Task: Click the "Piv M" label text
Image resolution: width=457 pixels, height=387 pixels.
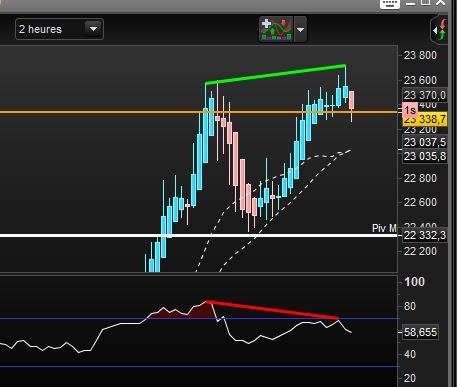Action: pyautogui.click(x=384, y=228)
